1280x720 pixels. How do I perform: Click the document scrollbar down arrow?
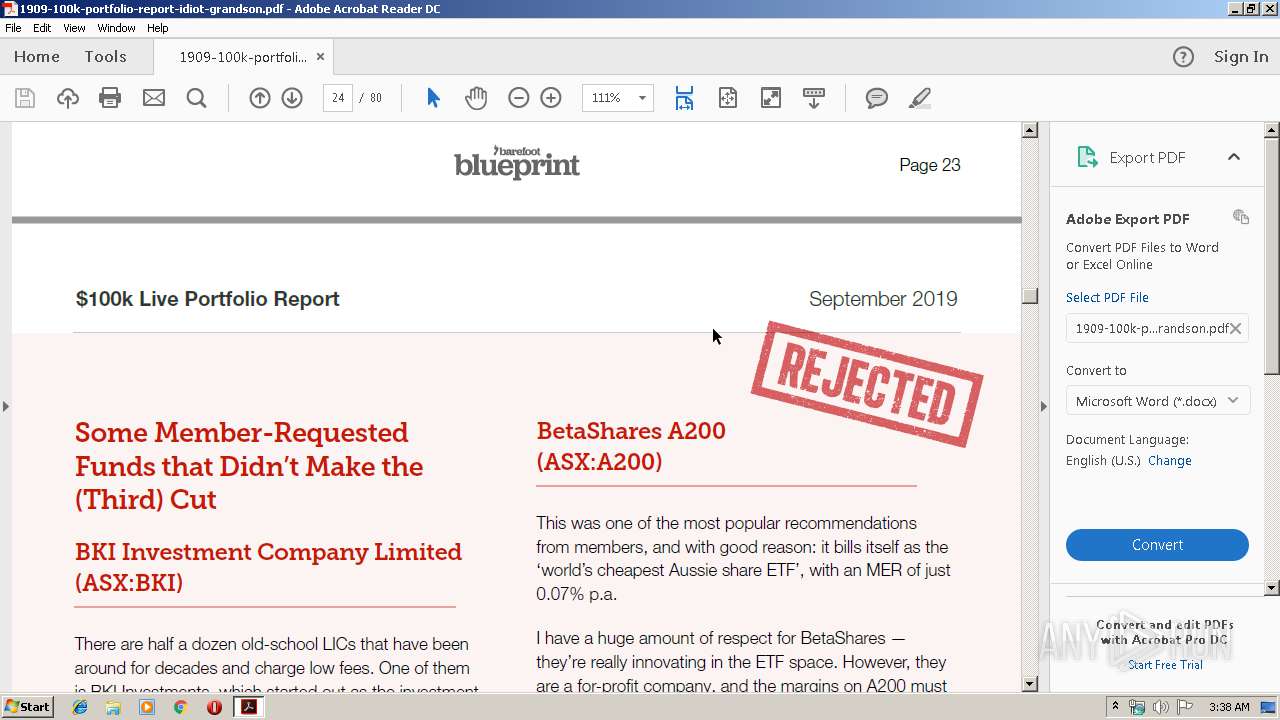click(1030, 684)
